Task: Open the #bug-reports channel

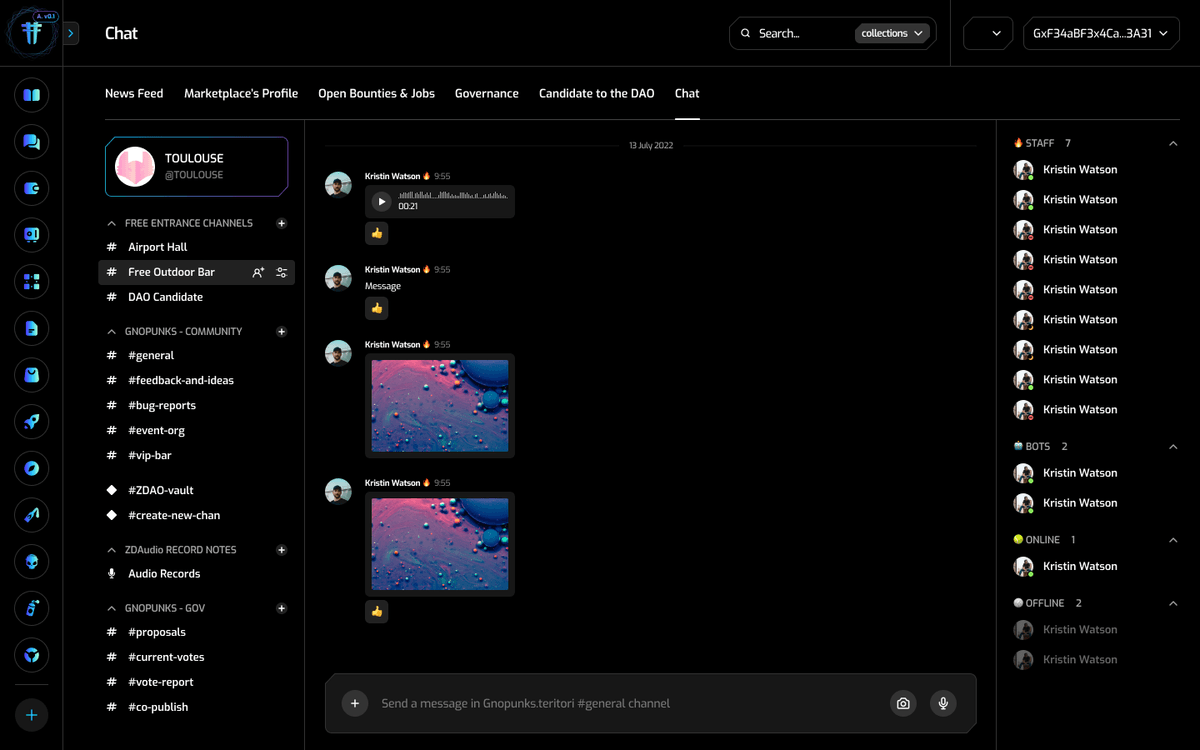Action: click(x=162, y=405)
